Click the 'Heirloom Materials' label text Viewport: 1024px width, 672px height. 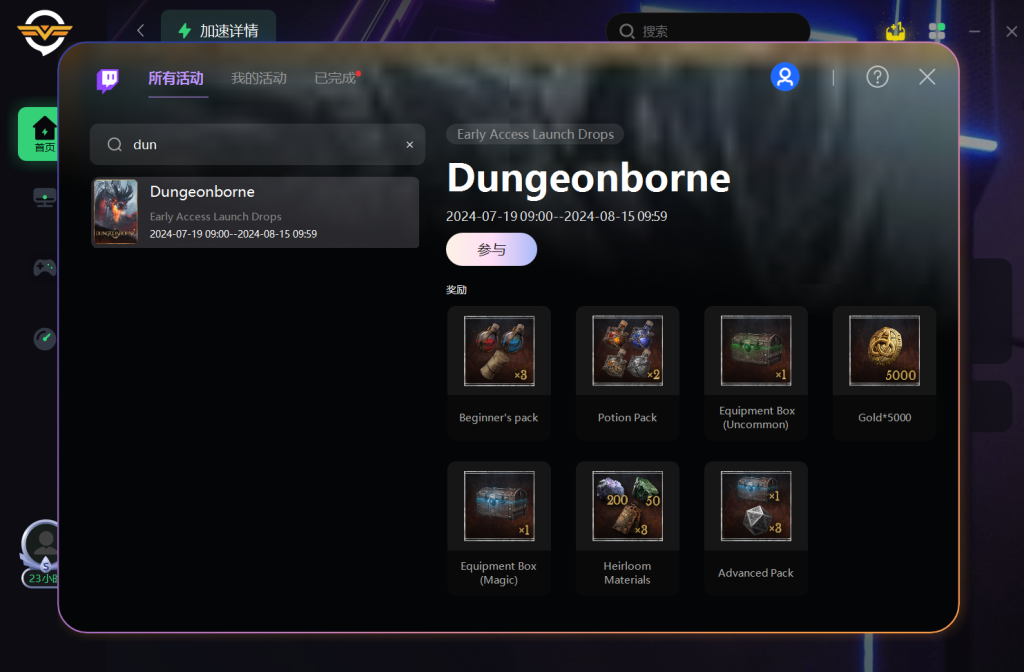[x=627, y=573]
